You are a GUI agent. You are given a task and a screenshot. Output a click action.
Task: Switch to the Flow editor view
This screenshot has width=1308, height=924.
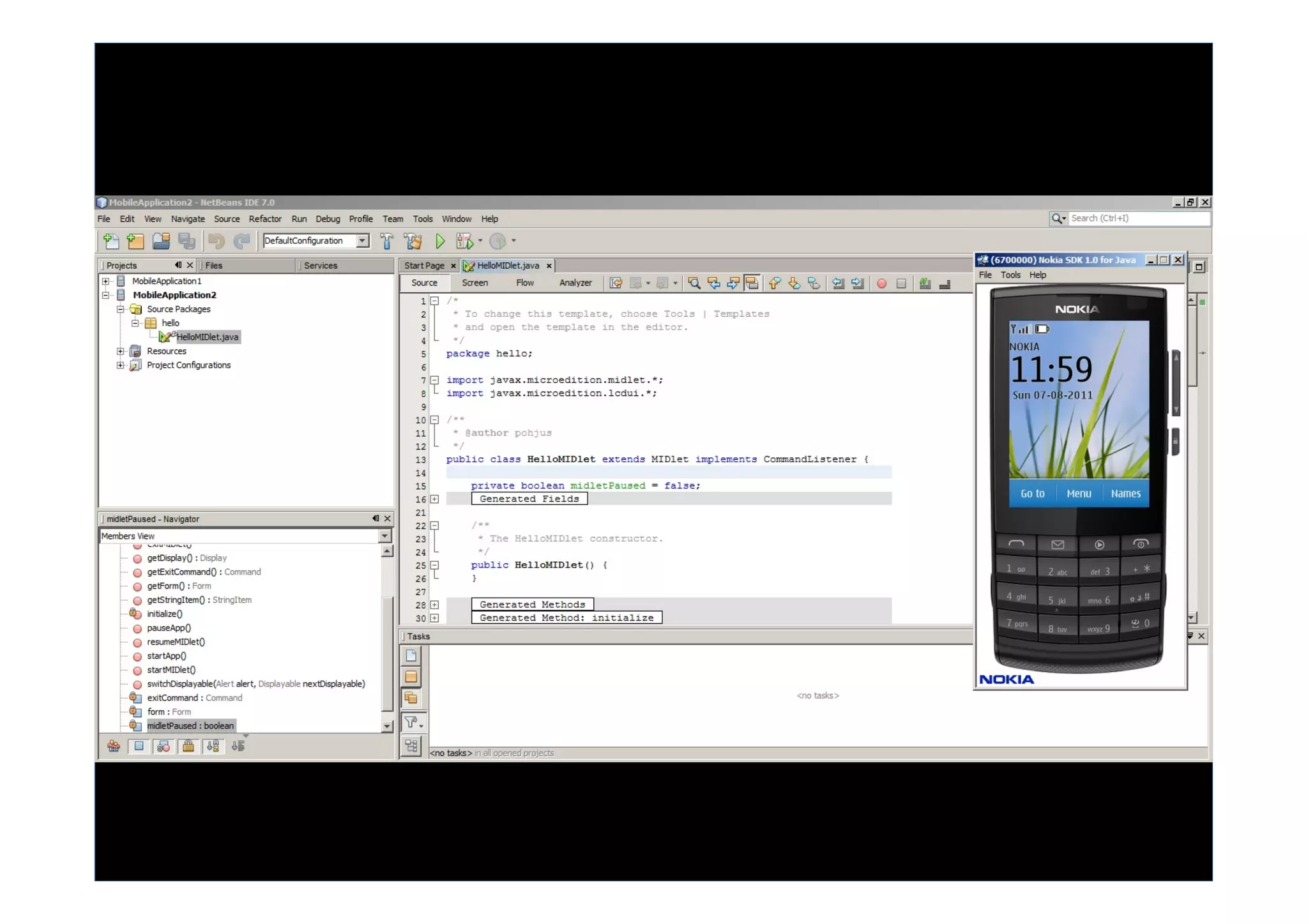[524, 283]
